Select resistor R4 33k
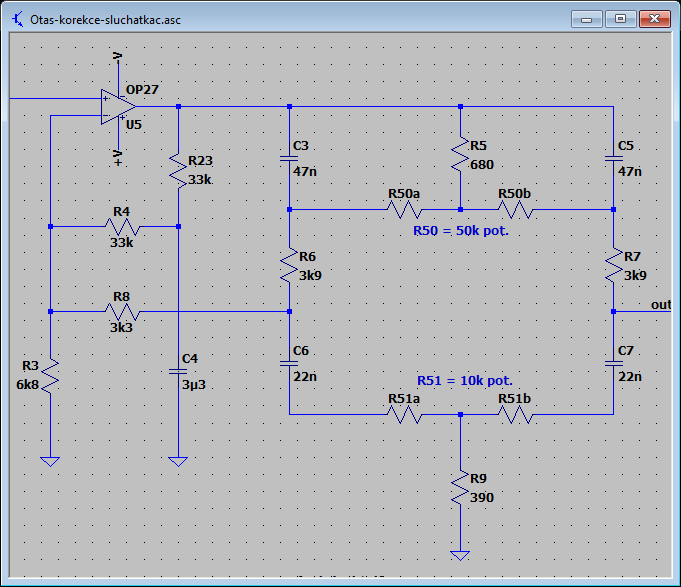The height and width of the screenshot is (587, 681). 122,226
